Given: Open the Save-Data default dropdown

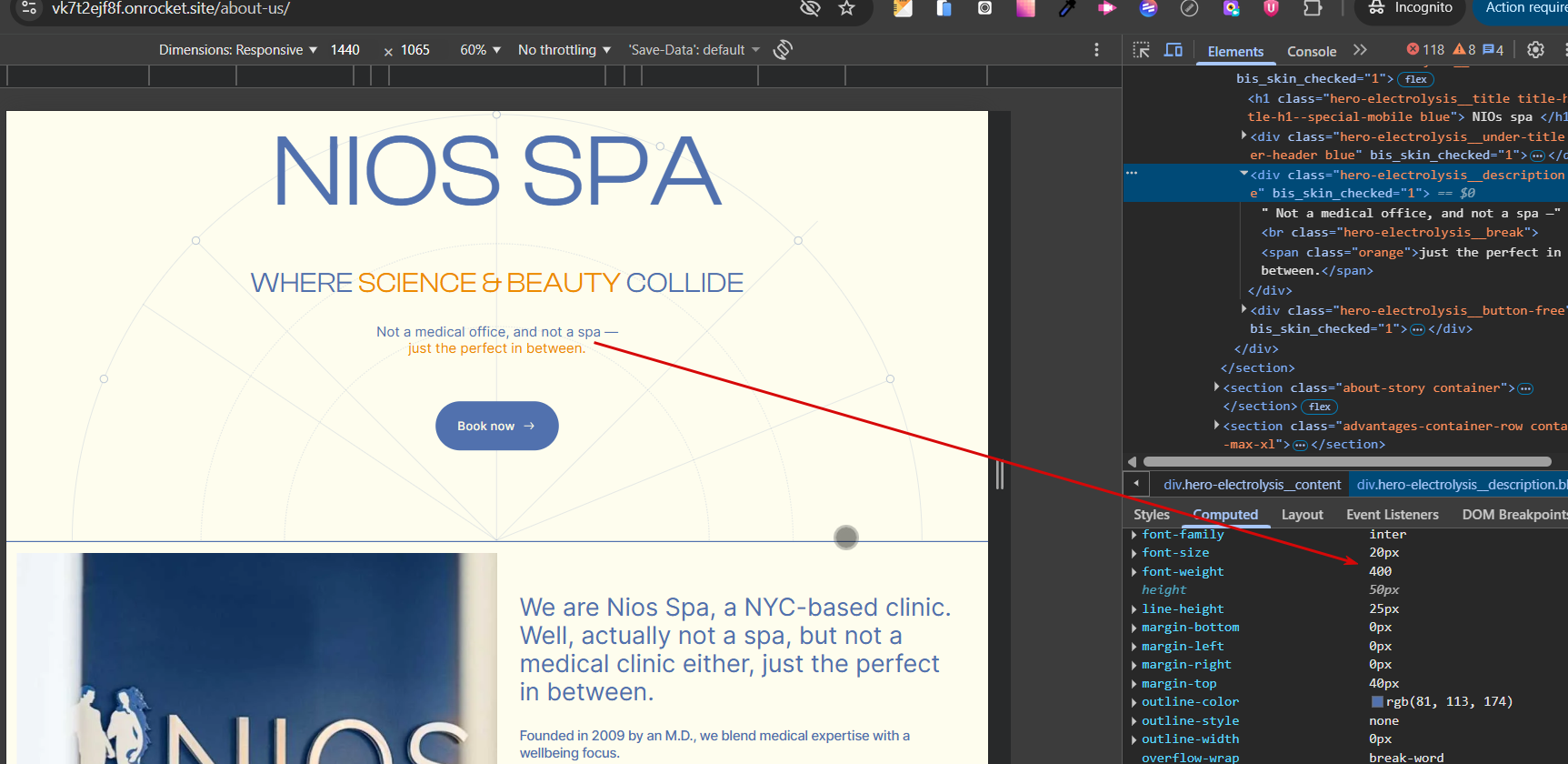Looking at the screenshot, I should (x=694, y=50).
